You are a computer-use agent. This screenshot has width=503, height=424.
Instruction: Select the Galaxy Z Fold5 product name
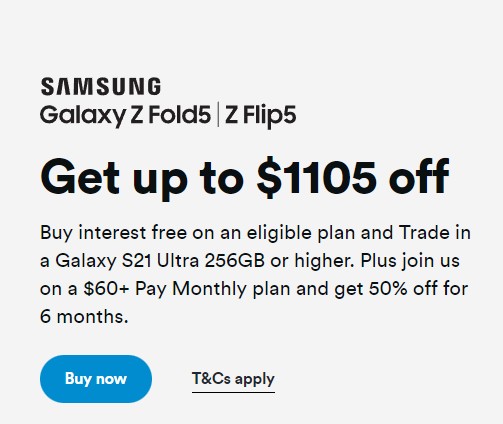[x=125, y=116]
